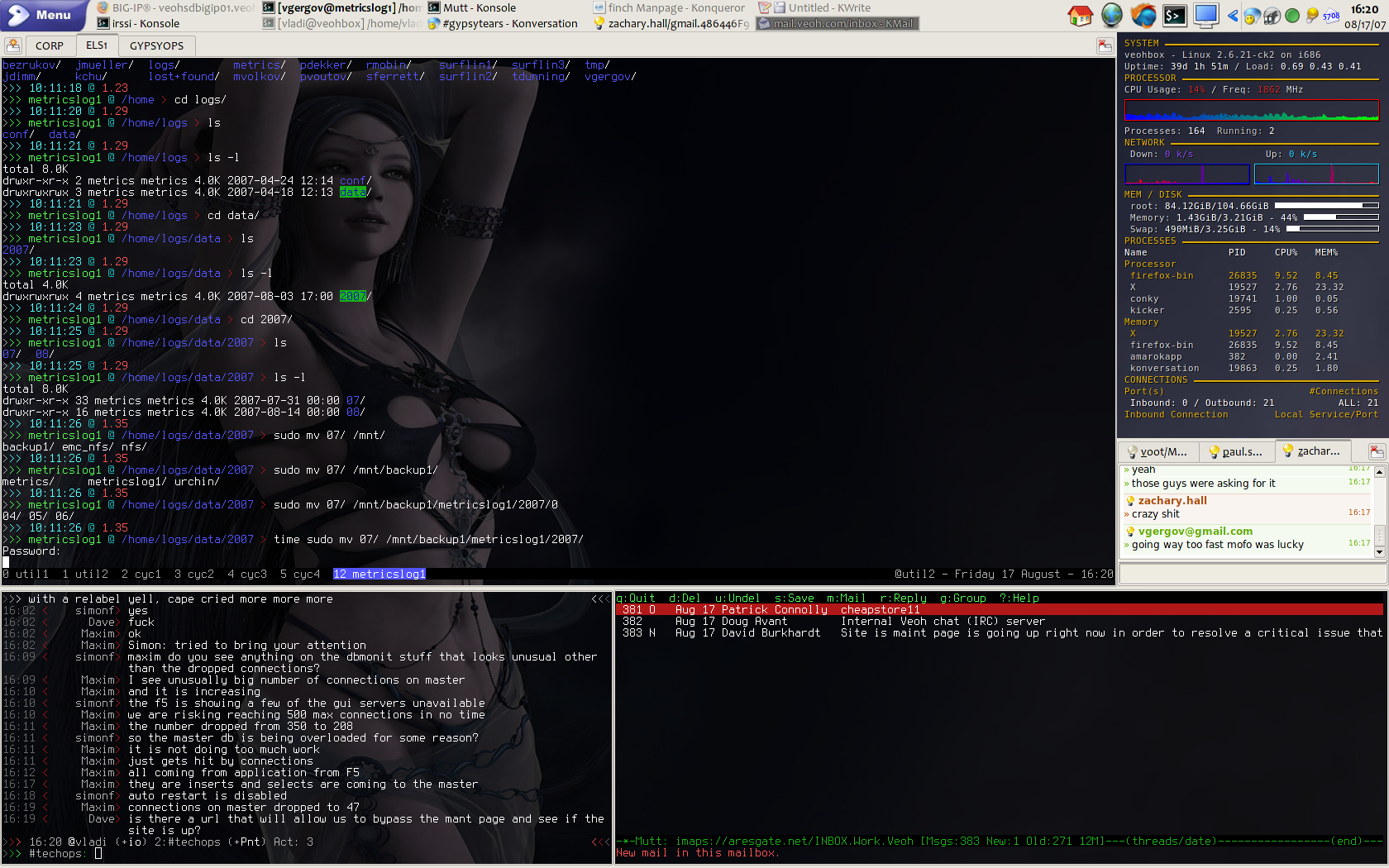Click the clock showing 16:20
The width and height of the screenshot is (1389, 868).
point(1363,9)
